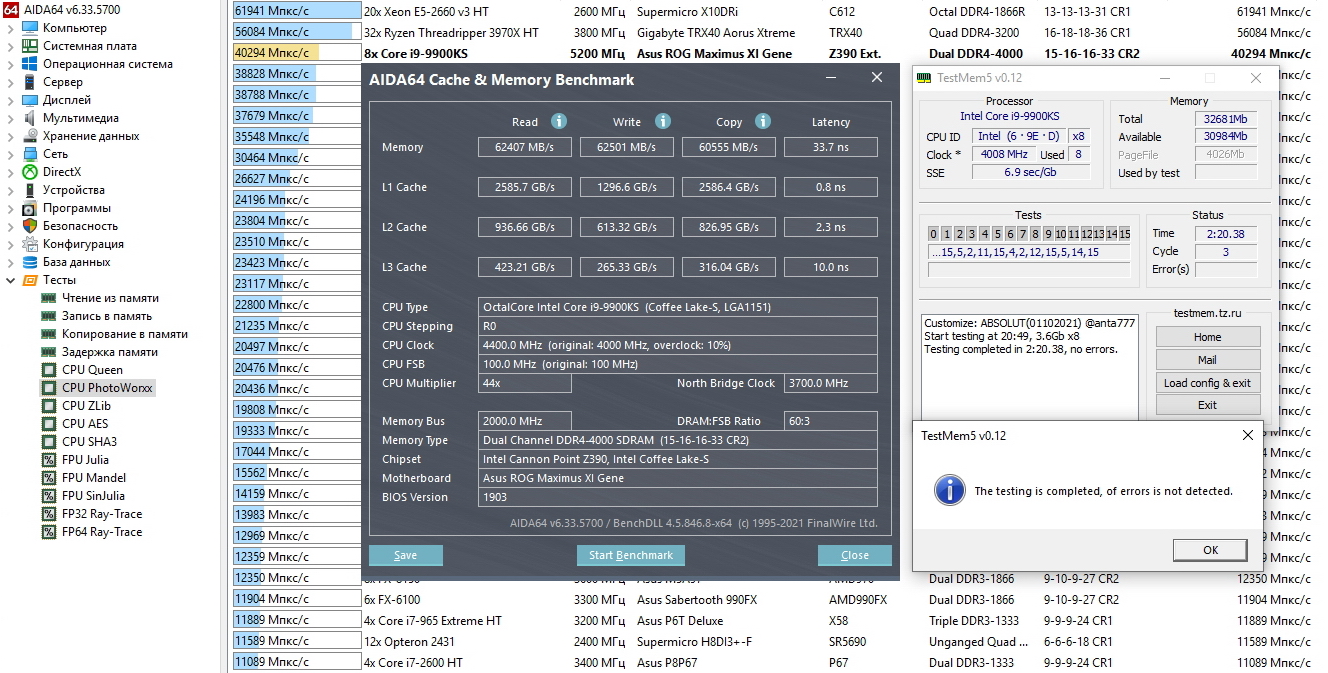Click the CPU Queen test icon
This screenshot has width=1328, height=673.
click(48, 370)
